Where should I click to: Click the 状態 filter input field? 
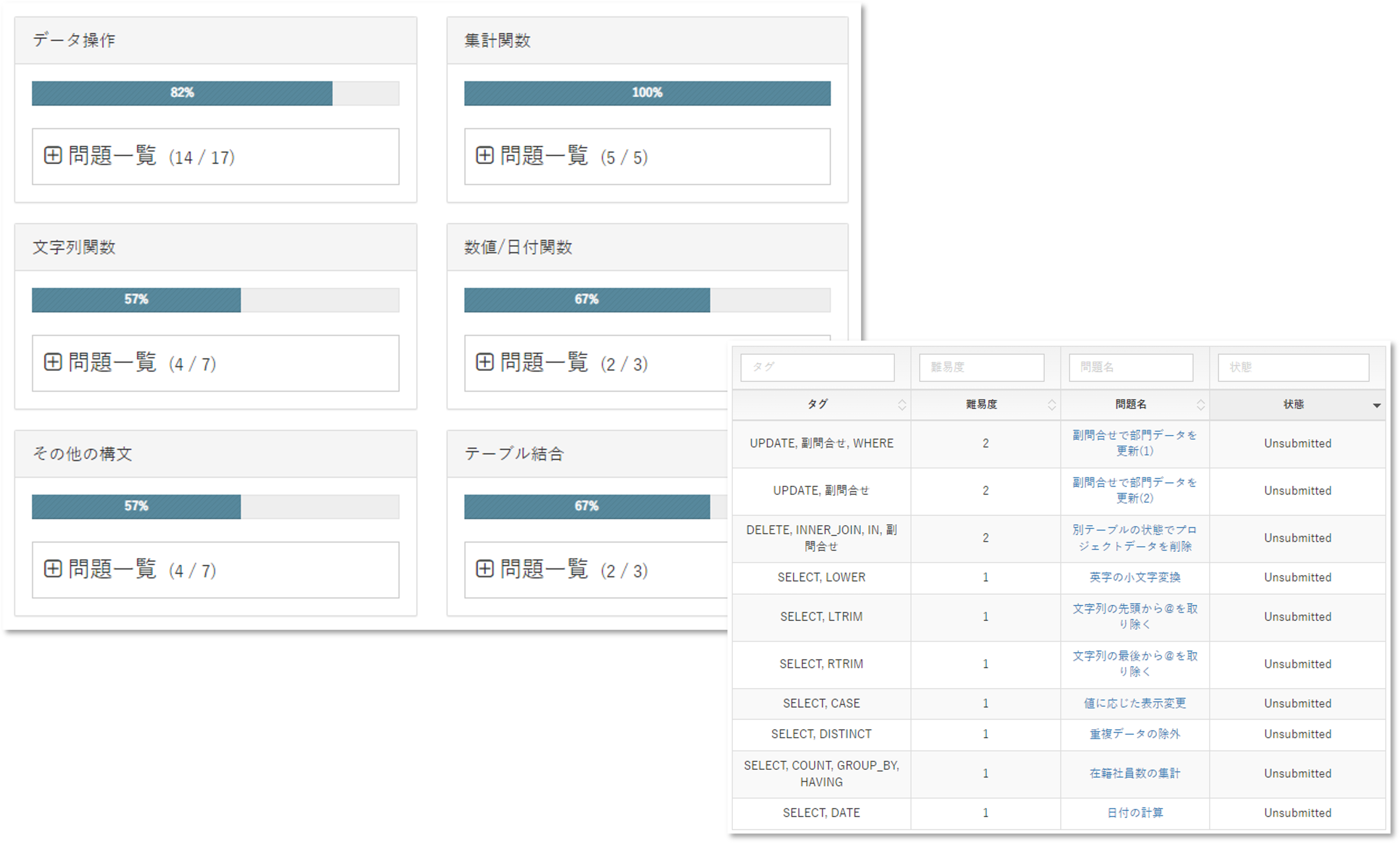(x=1293, y=367)
